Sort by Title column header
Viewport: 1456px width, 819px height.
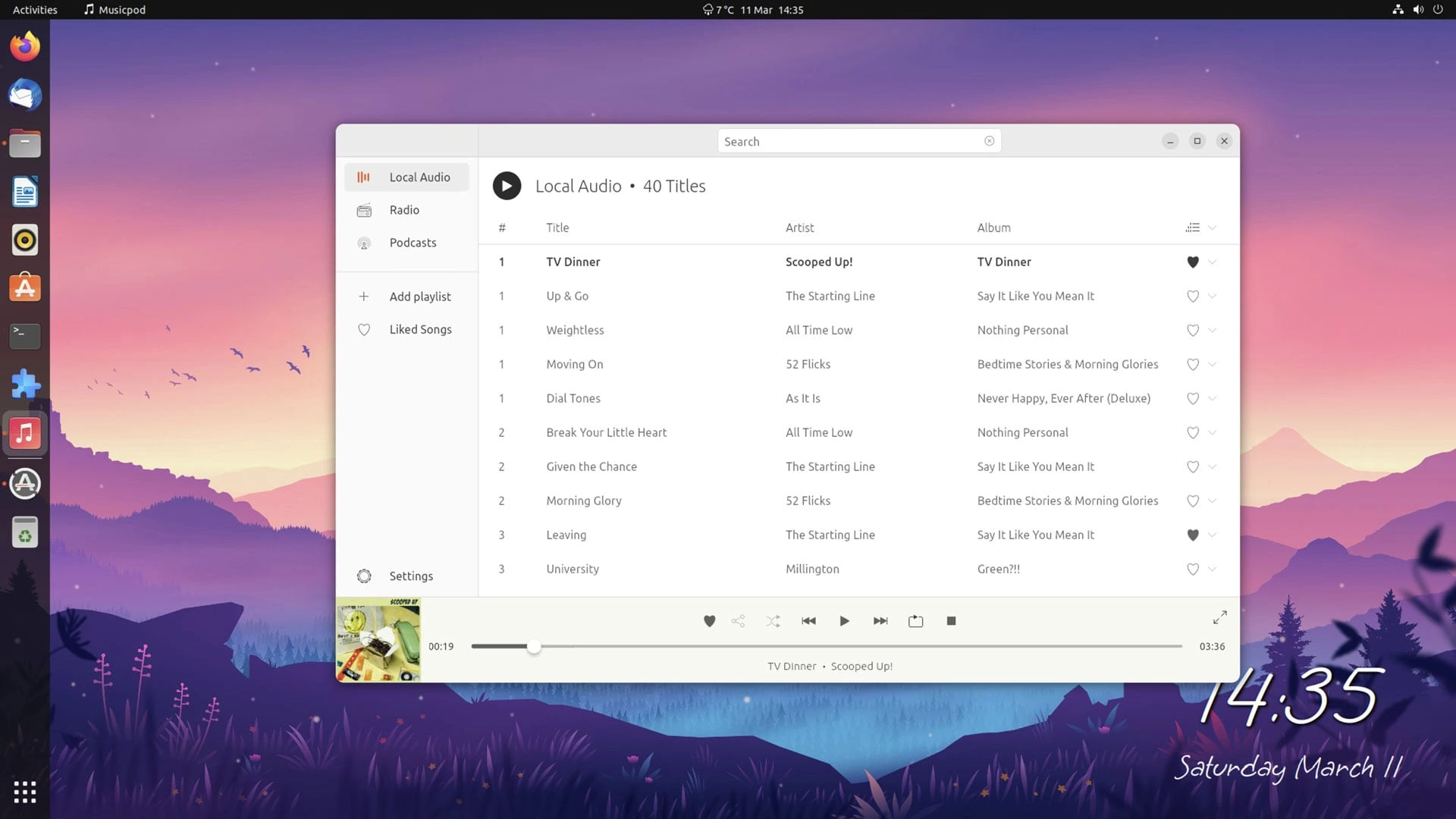coord(557,227)
